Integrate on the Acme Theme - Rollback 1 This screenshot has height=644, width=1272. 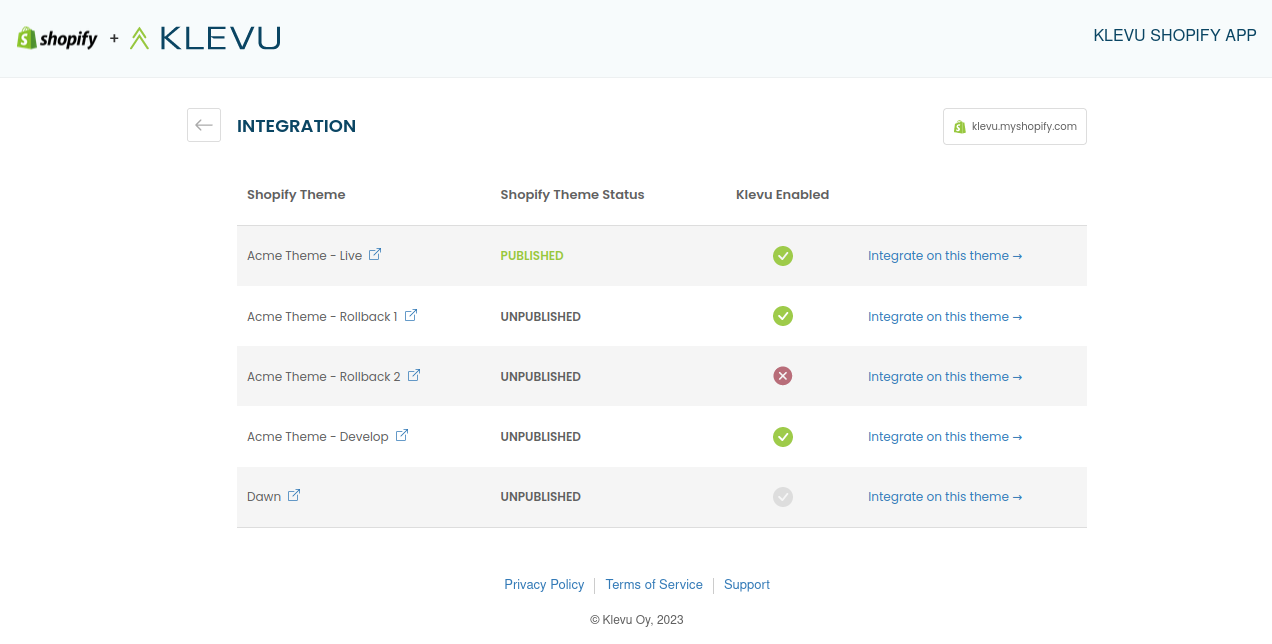944,317
